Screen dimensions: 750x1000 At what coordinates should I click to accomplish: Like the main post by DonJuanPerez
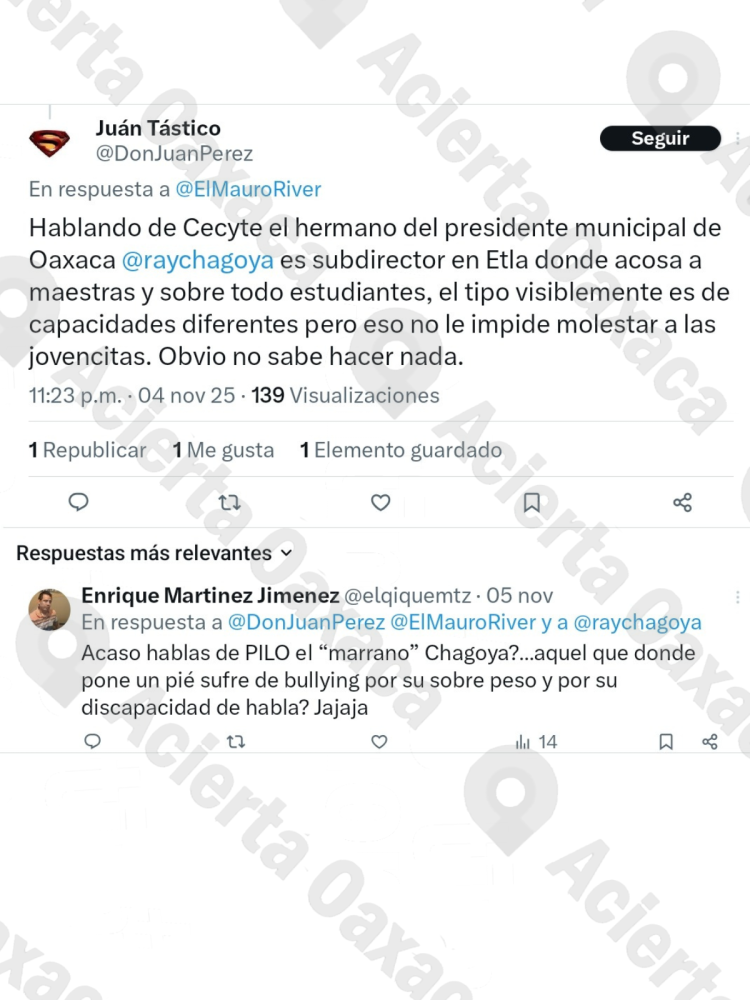(x=381, y=503)
